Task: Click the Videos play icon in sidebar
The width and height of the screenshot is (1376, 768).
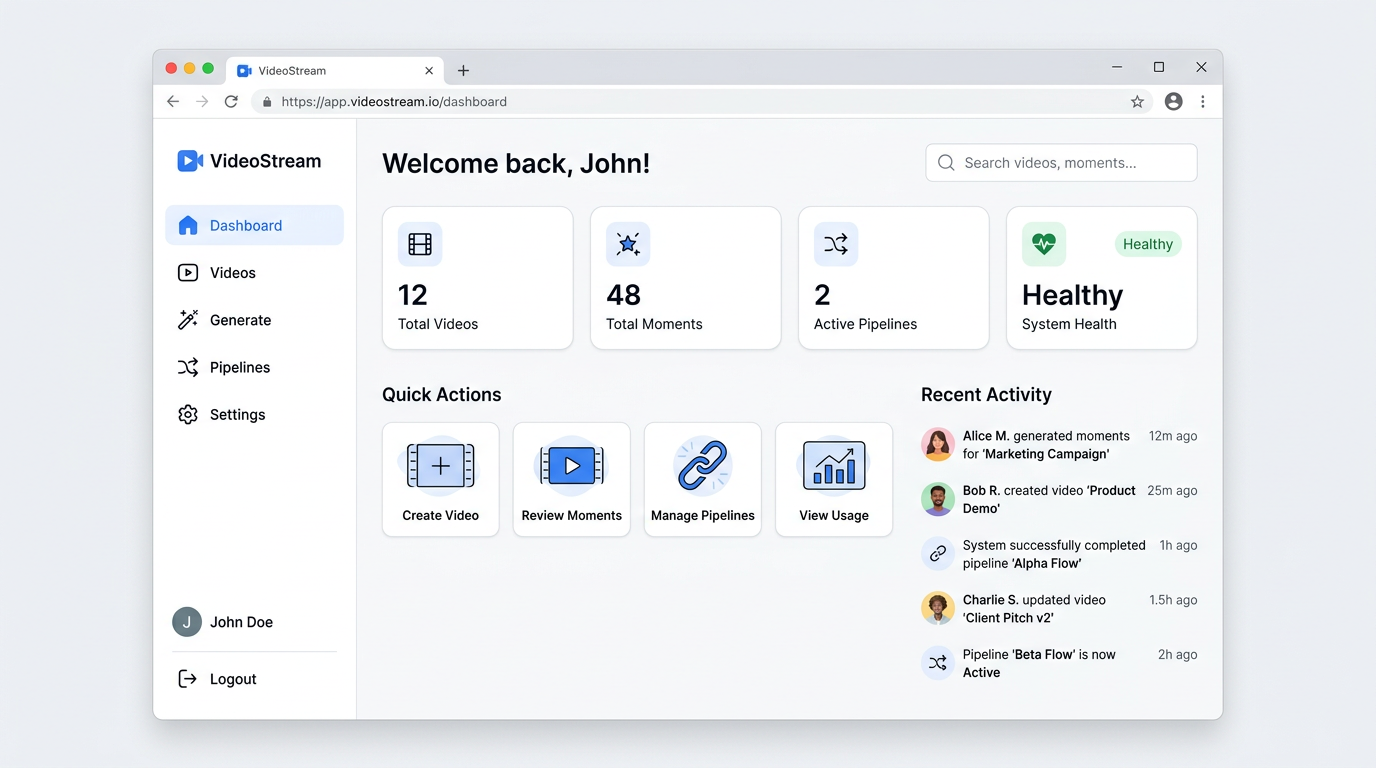Action: coord(188,272)
